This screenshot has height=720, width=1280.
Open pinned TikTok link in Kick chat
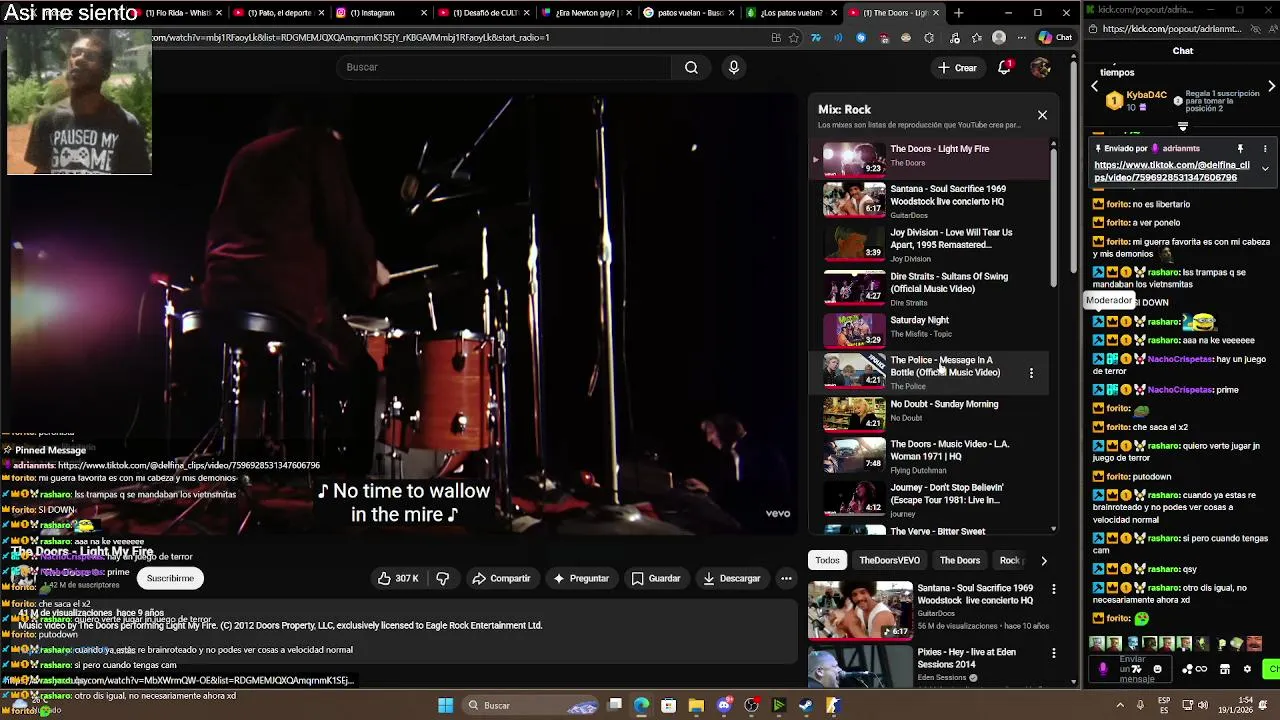pos(1171,171)
